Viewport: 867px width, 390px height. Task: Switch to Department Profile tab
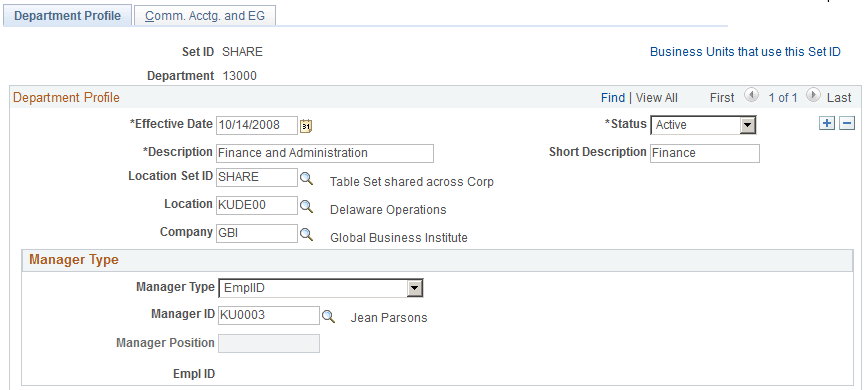pyautogui.click(x=67, y=15)
